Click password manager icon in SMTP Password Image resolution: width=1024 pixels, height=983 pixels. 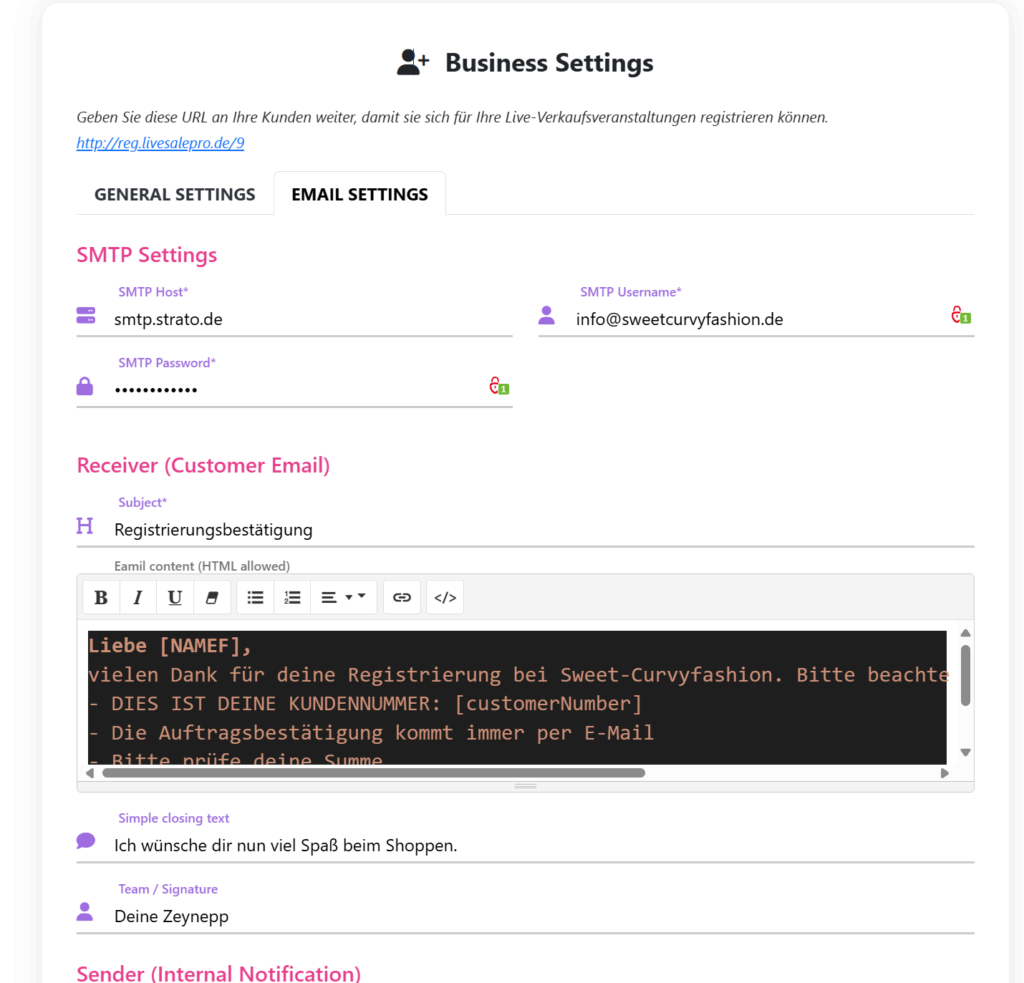(498, 386)
